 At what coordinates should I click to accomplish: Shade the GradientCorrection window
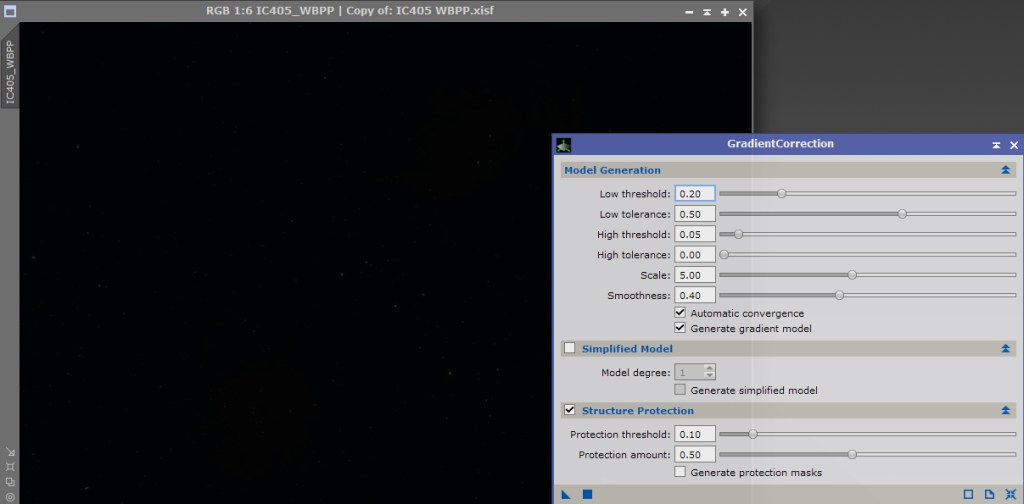click(996, 145)
